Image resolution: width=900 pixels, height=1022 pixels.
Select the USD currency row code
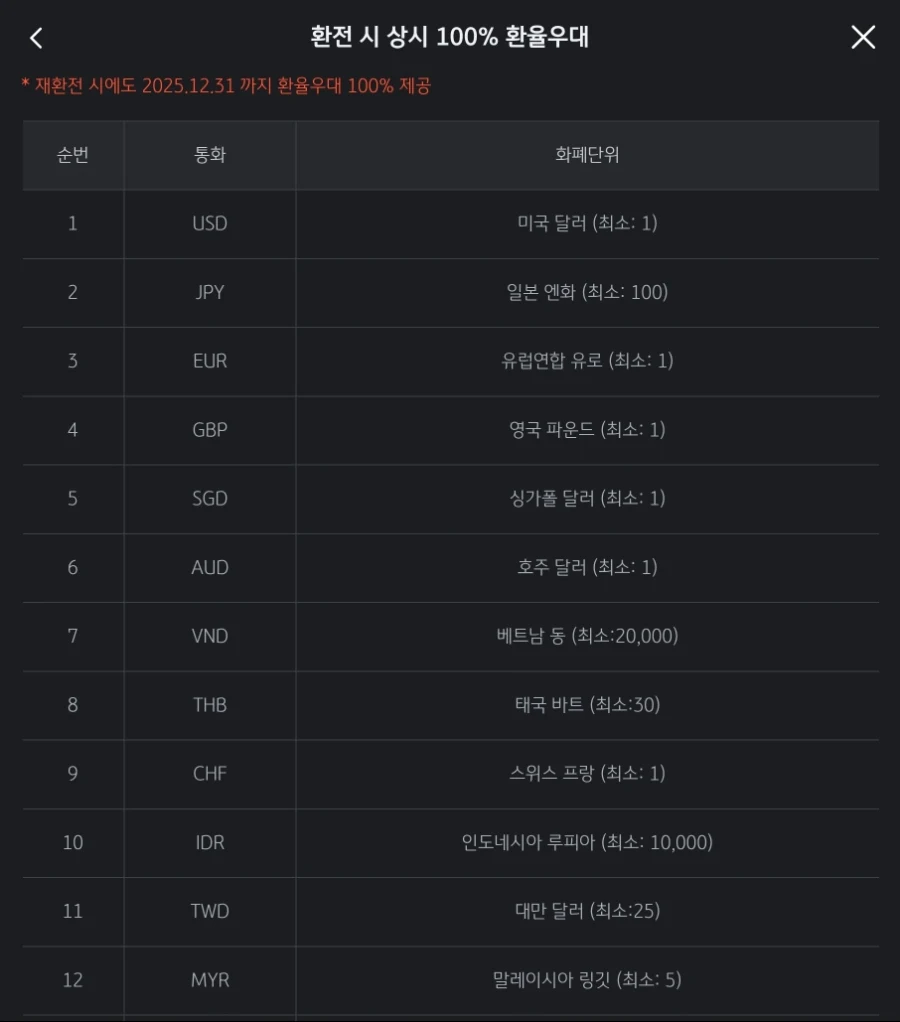pos(210,224)
